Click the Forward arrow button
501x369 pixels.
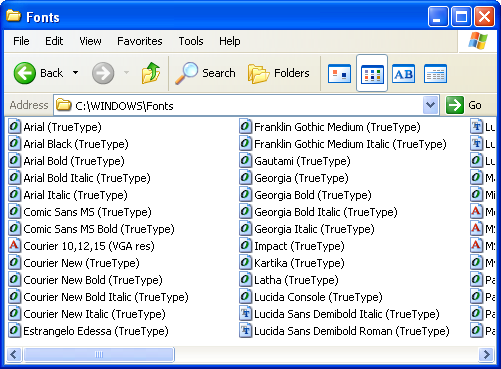point(103,73)
